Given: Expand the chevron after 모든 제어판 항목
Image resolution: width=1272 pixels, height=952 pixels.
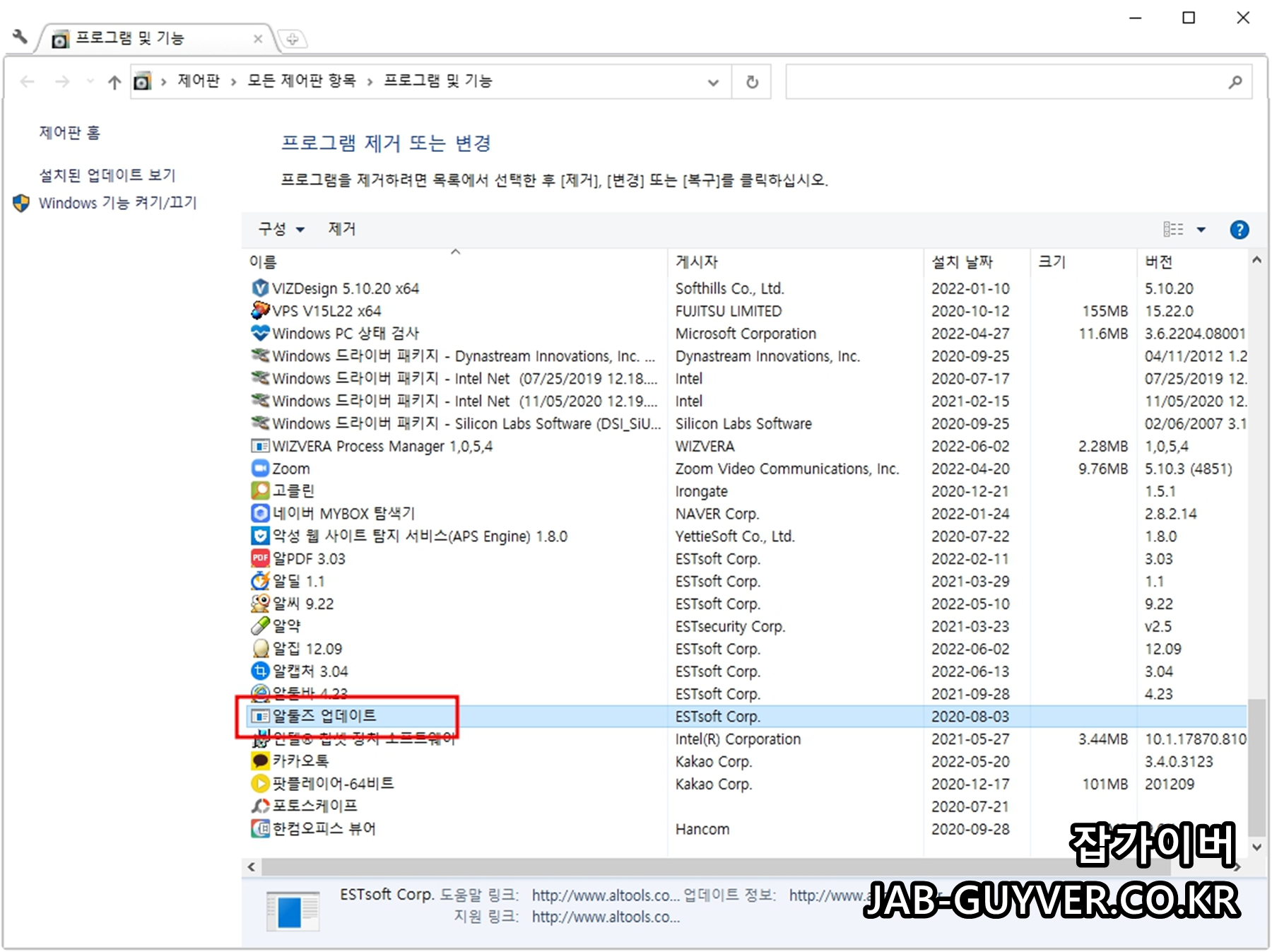Looking at the screenshot, I should pyautogui.click(x=370, y=82).
